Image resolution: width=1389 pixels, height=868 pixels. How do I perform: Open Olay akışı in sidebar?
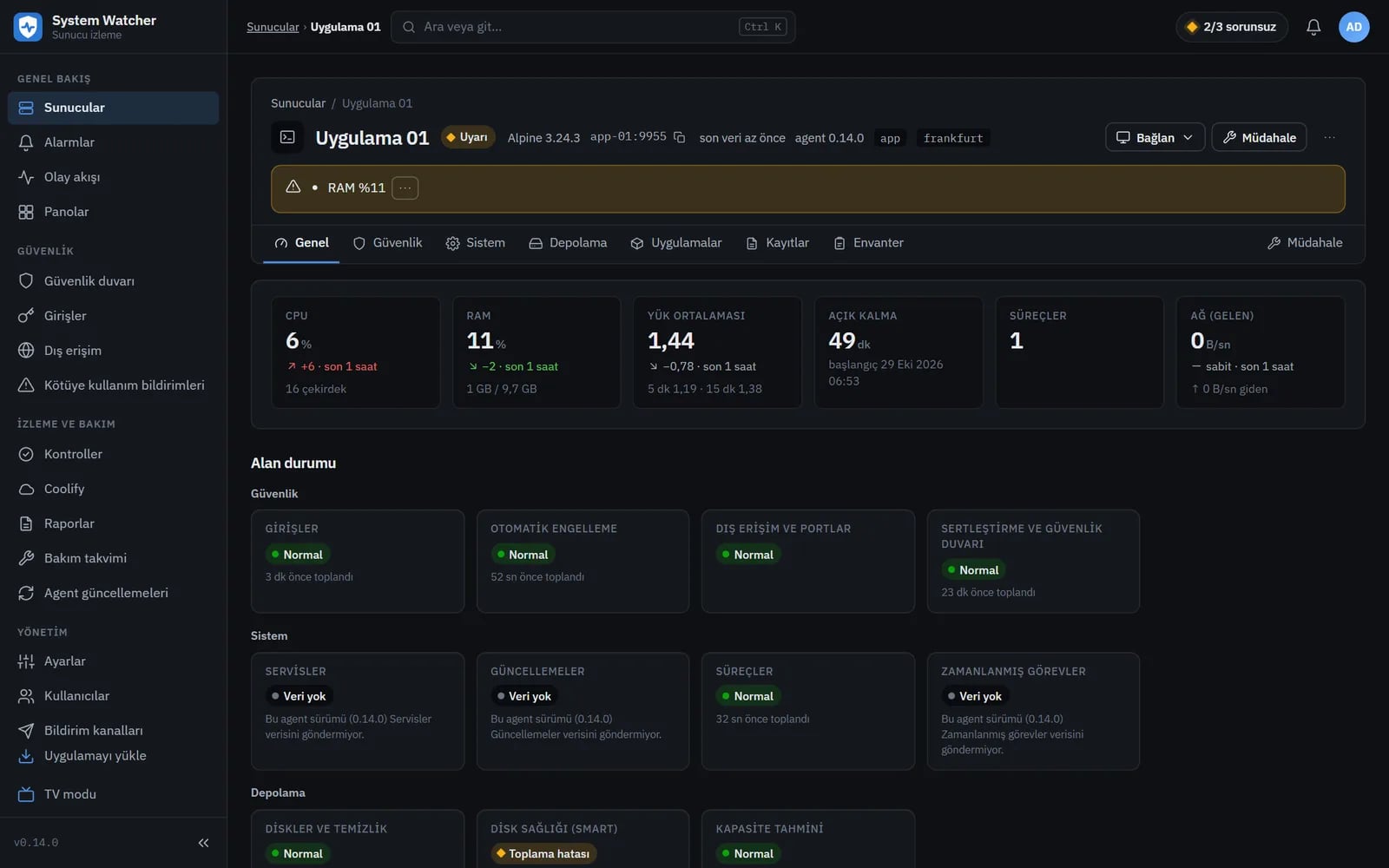(x=113, y=177)
